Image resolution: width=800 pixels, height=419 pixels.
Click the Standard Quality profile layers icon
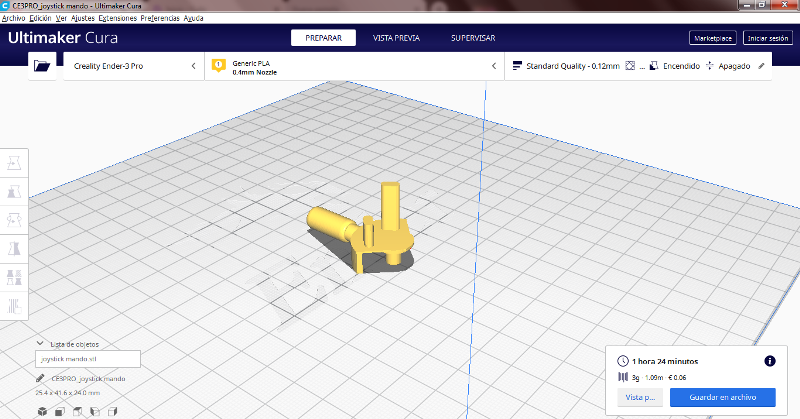pyautogui.click(x=517, y=66)
